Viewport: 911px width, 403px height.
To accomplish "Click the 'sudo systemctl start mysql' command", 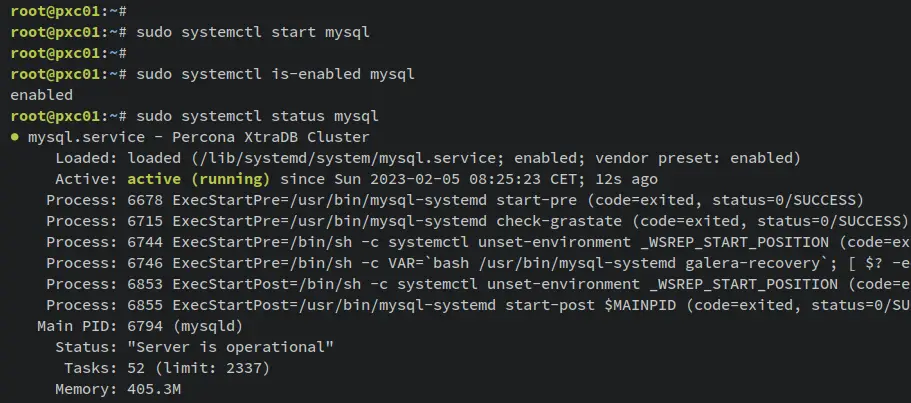I will point(253,33).
